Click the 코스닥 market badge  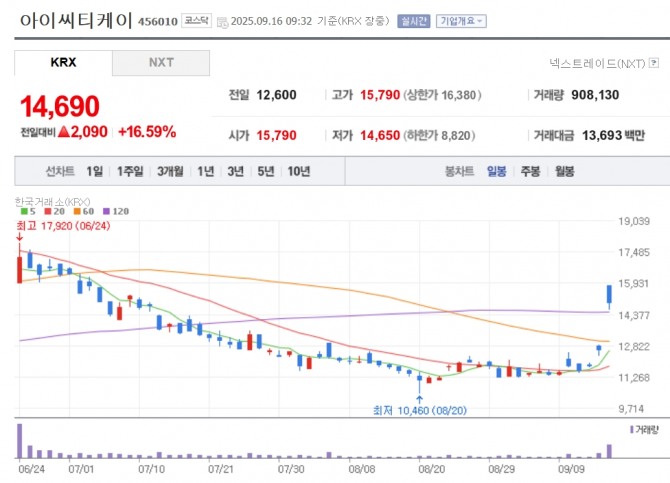point(196,21)
